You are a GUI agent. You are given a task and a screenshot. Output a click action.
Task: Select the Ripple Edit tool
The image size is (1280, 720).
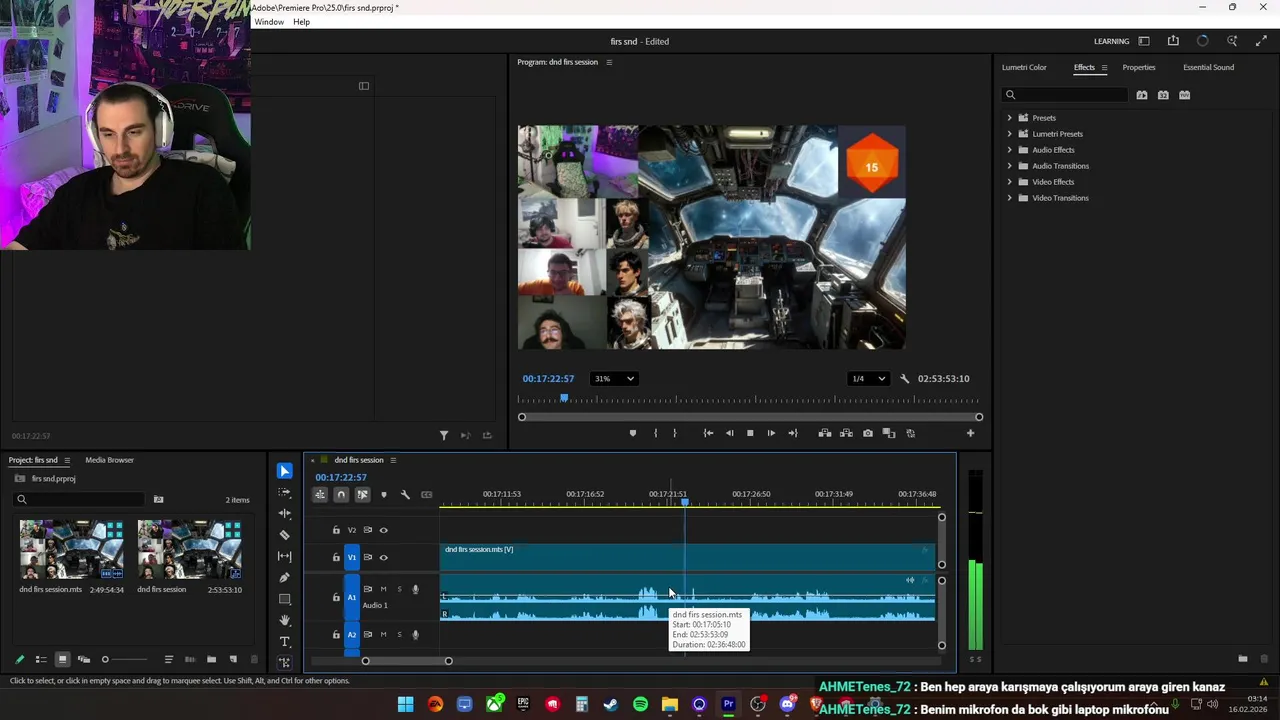tap(285, 513)
